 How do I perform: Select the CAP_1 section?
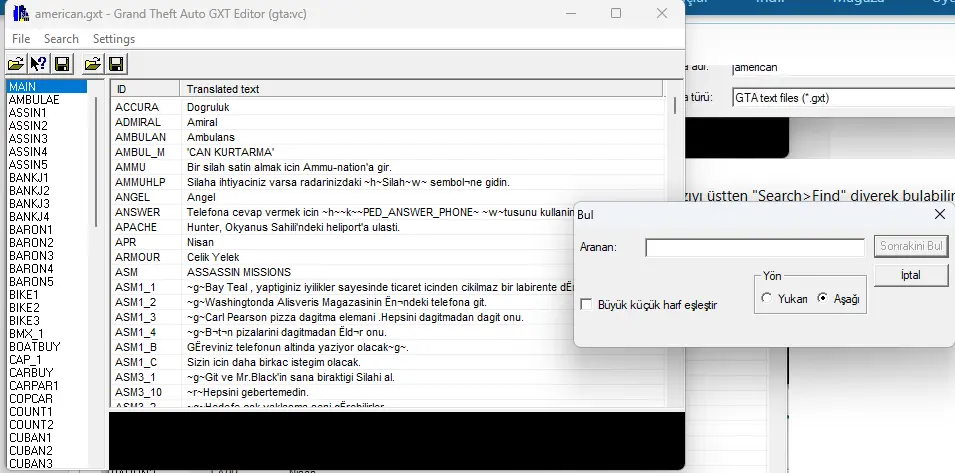click(47, 359)
